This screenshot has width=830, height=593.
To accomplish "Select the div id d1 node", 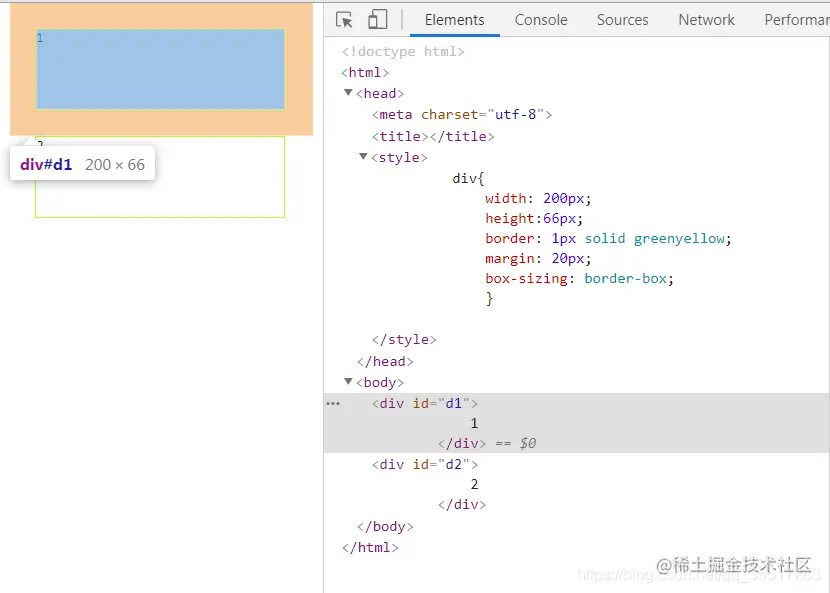I will [x=425, y=403].
